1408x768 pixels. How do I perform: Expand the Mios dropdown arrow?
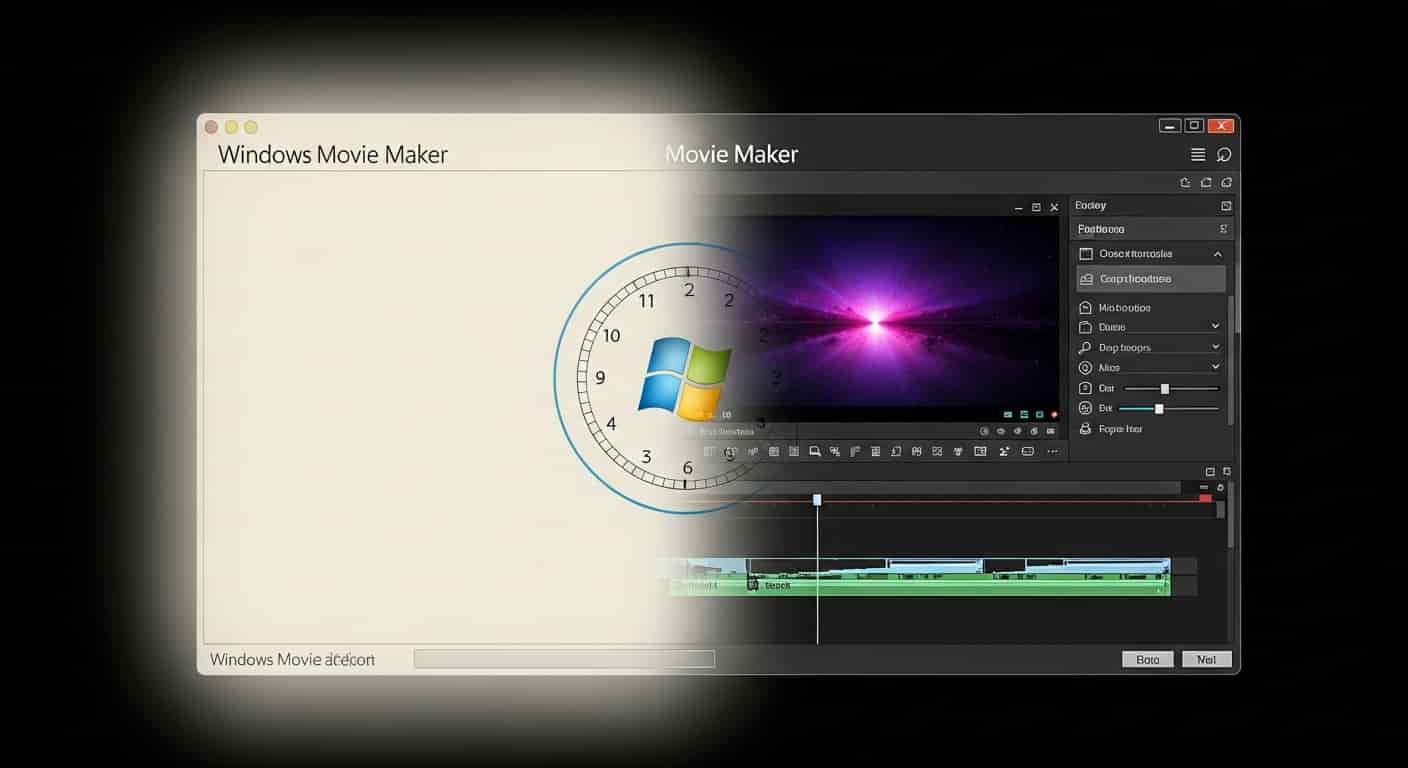pyautogui.click(x=1215, y=367)
